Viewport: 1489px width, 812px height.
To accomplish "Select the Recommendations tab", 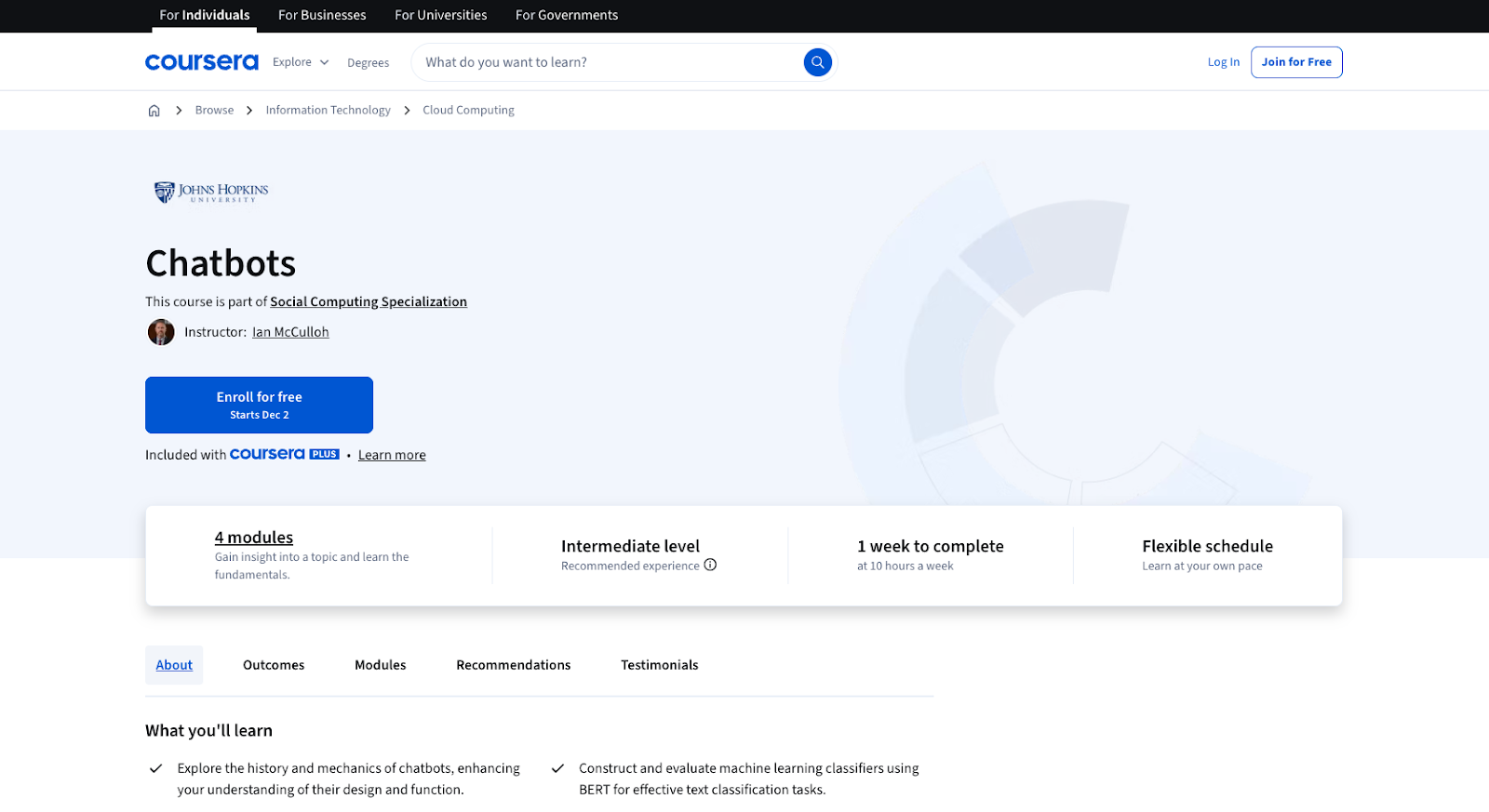I will tap(514, 665).
